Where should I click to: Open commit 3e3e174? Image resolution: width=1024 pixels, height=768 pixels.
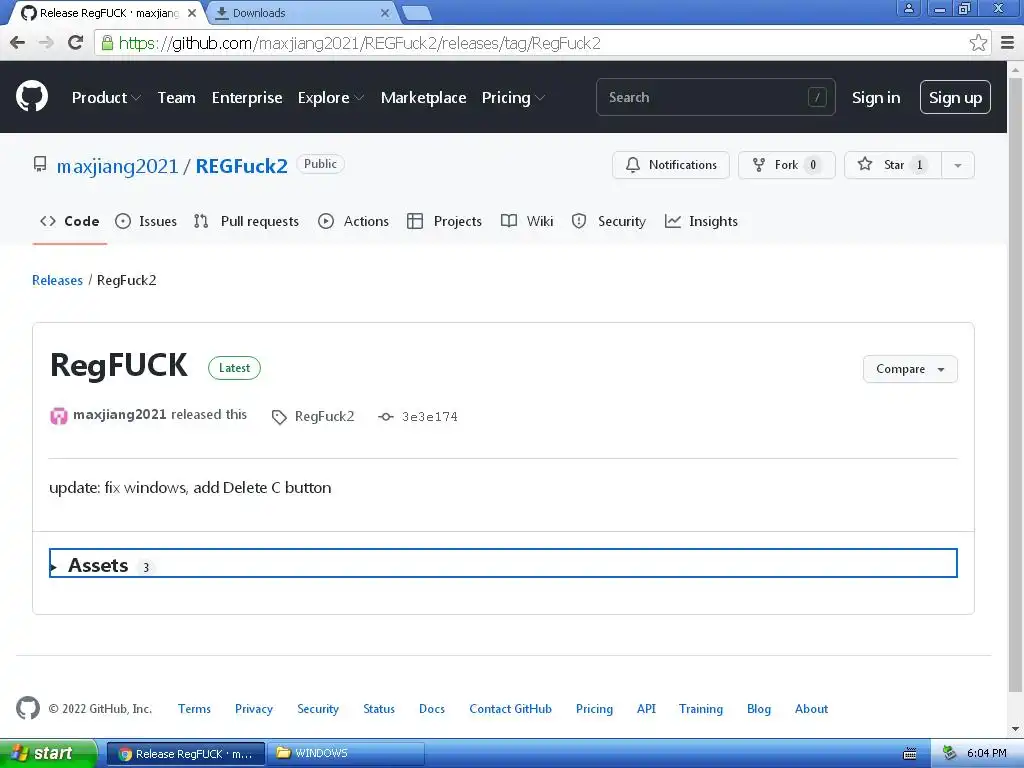pos(429,417)
